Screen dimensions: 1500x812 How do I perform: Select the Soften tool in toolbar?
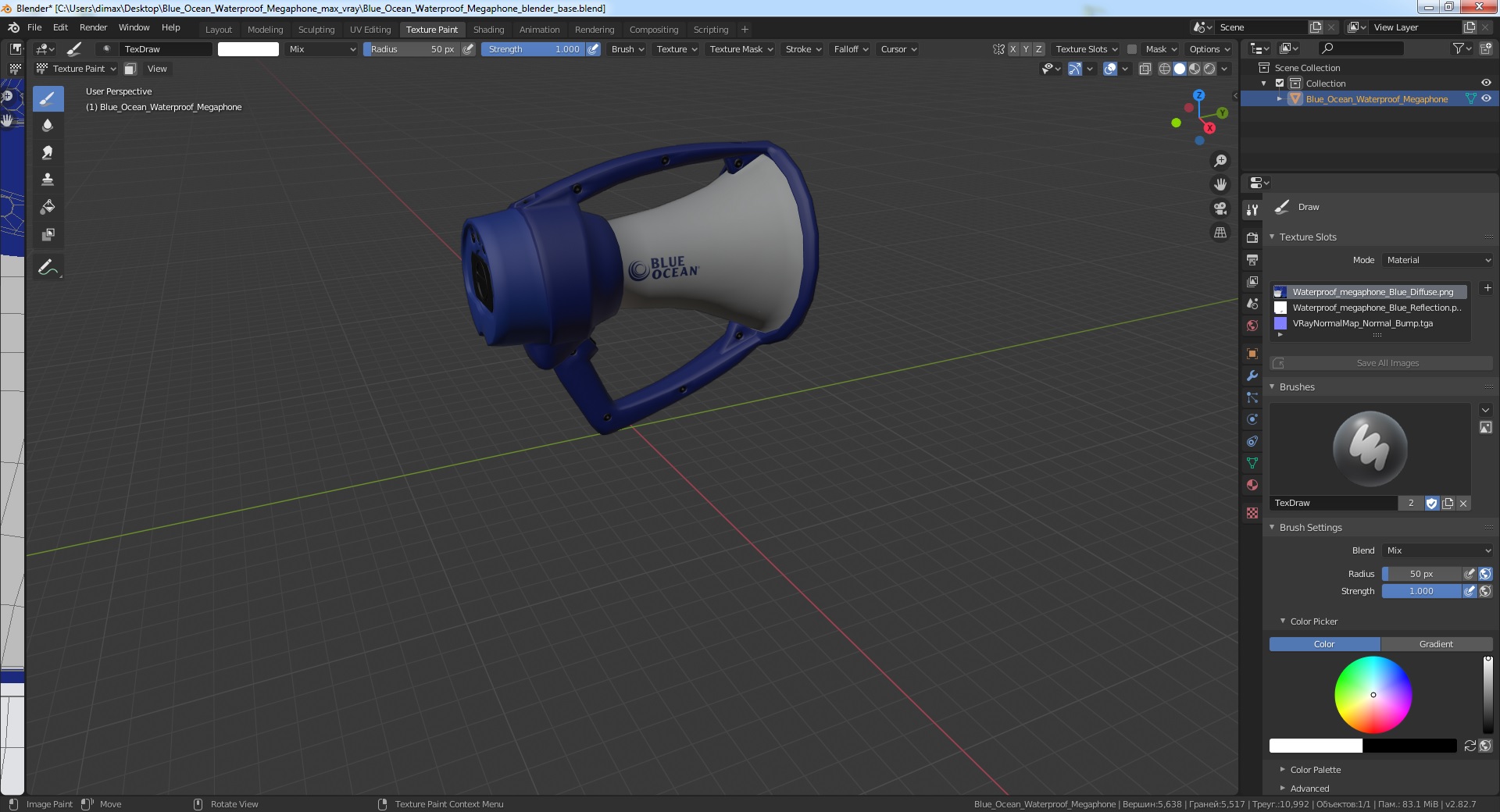tap(48, 125)
